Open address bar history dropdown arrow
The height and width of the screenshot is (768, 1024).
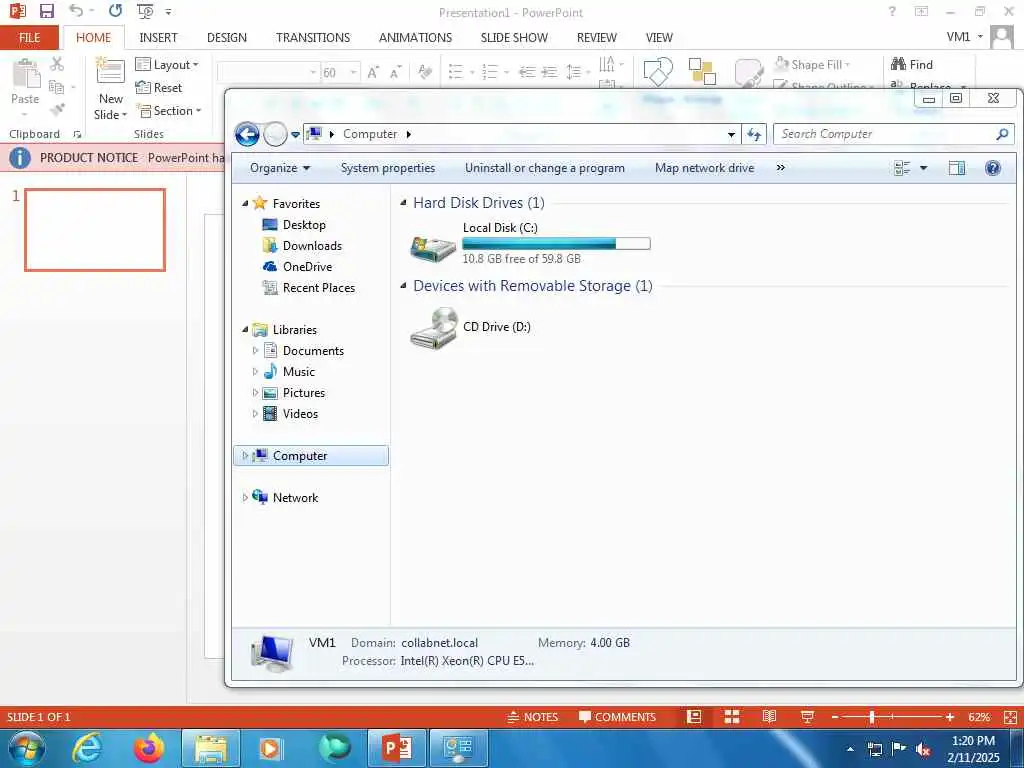[x=731, y=135]
